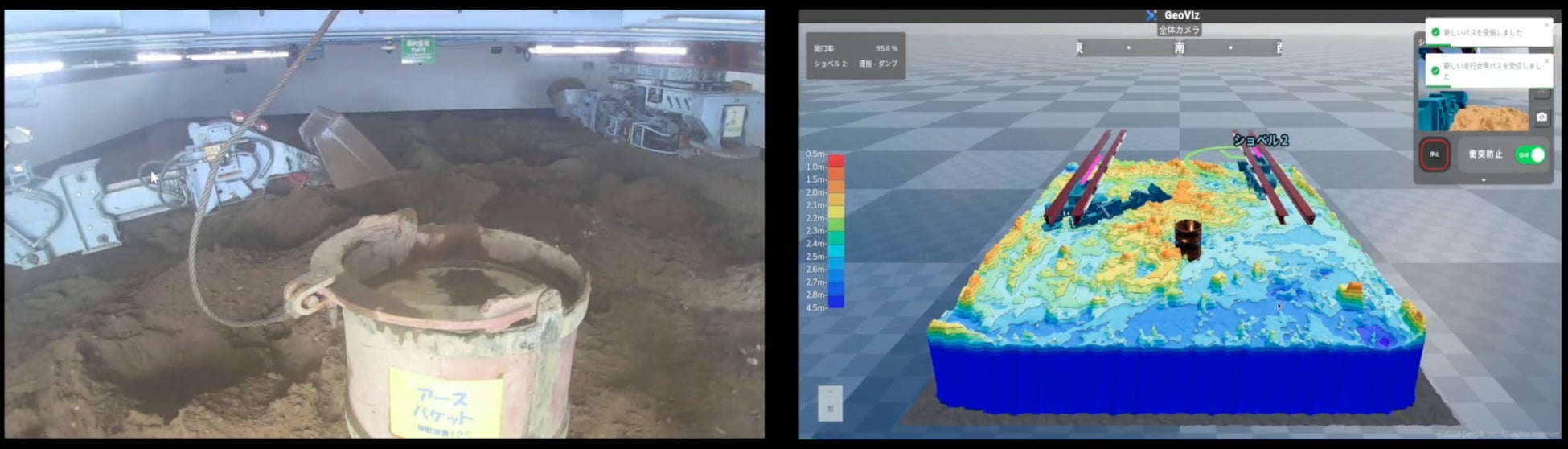
Task: Click the small gray 前 control at bottom-left
Action: tap(831, 403)
